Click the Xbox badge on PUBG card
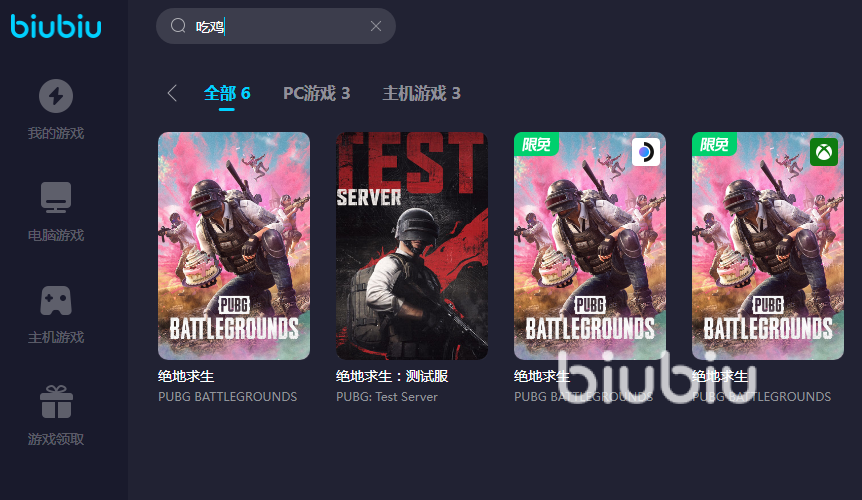 (x=824, y=152)
